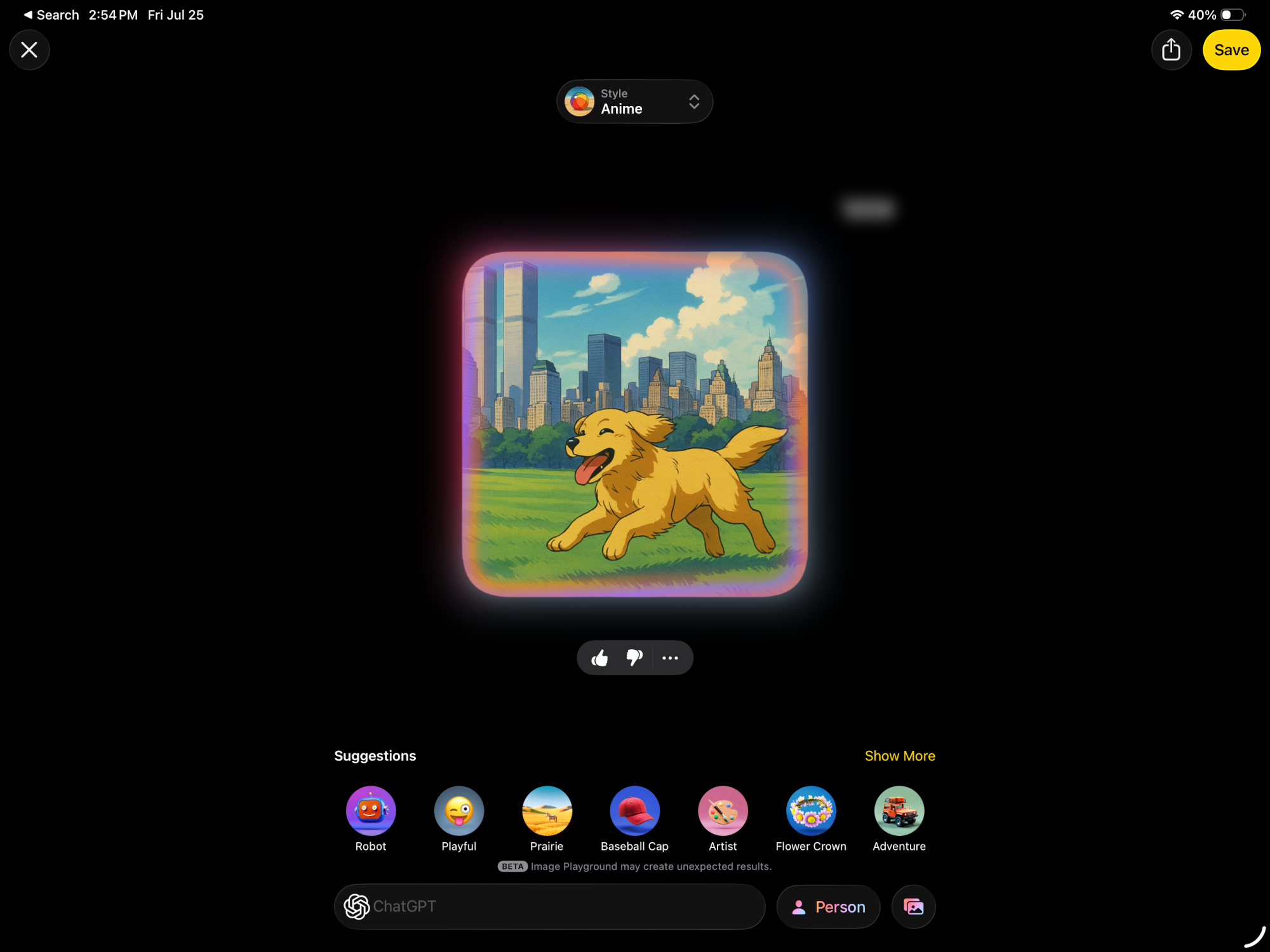This screenshot has width=1270, height=952.
Task: Add a Person to the image
Action: tap(828, 906)
